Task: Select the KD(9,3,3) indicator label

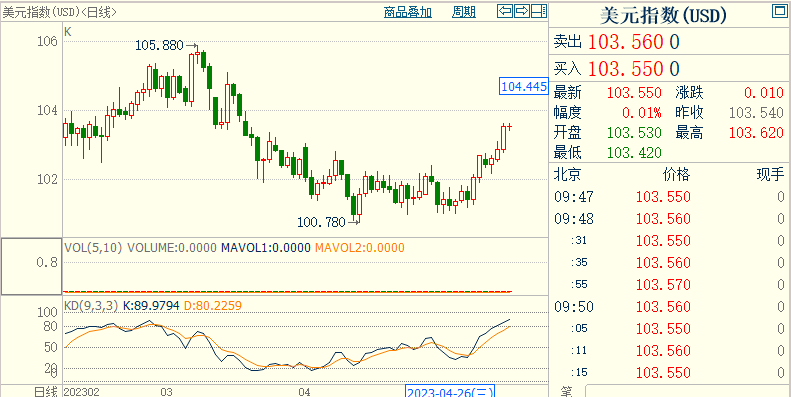Action: coord(91,305)
